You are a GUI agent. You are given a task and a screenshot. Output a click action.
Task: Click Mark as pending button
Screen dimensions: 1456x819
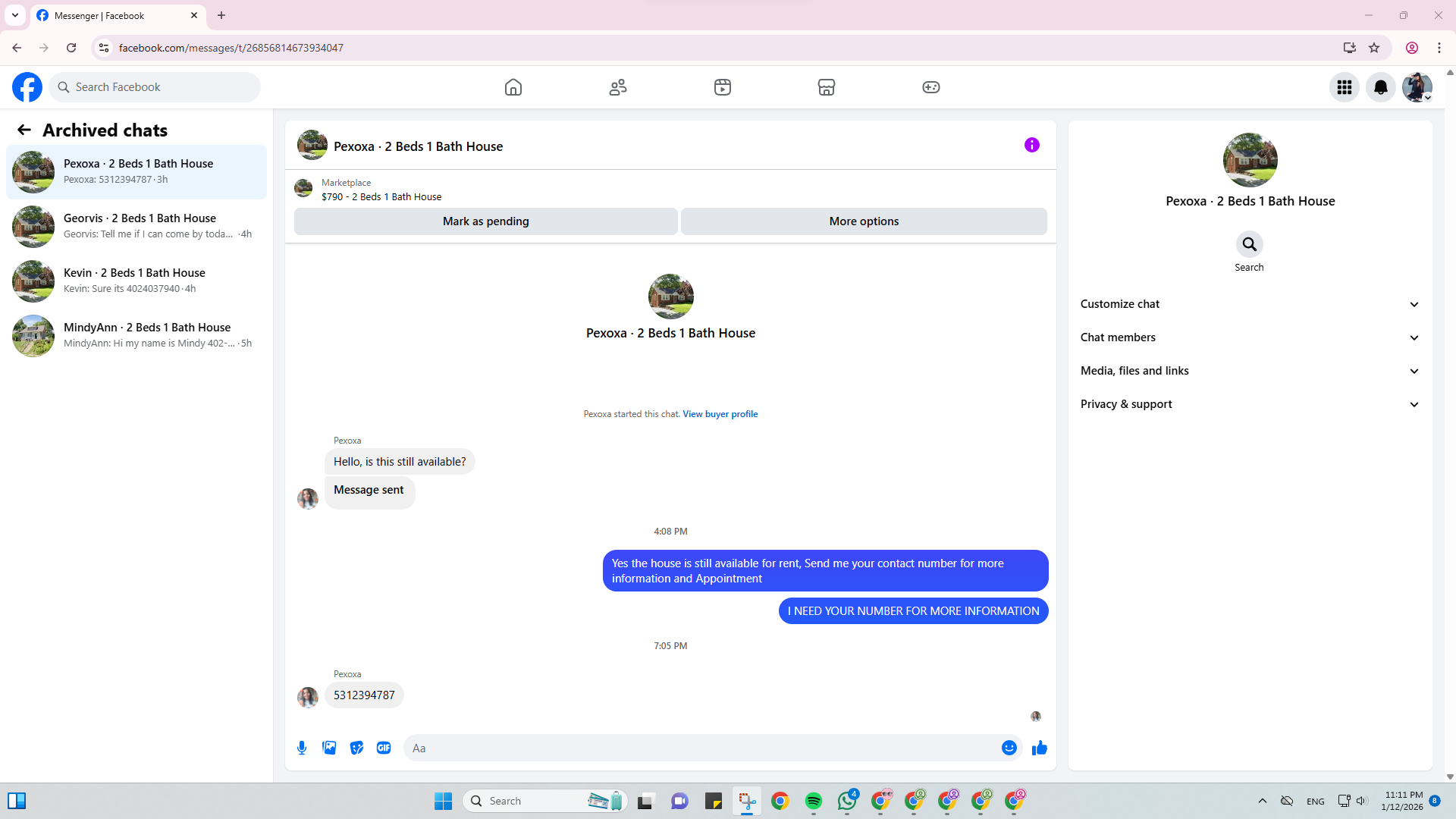pos(485,221)
